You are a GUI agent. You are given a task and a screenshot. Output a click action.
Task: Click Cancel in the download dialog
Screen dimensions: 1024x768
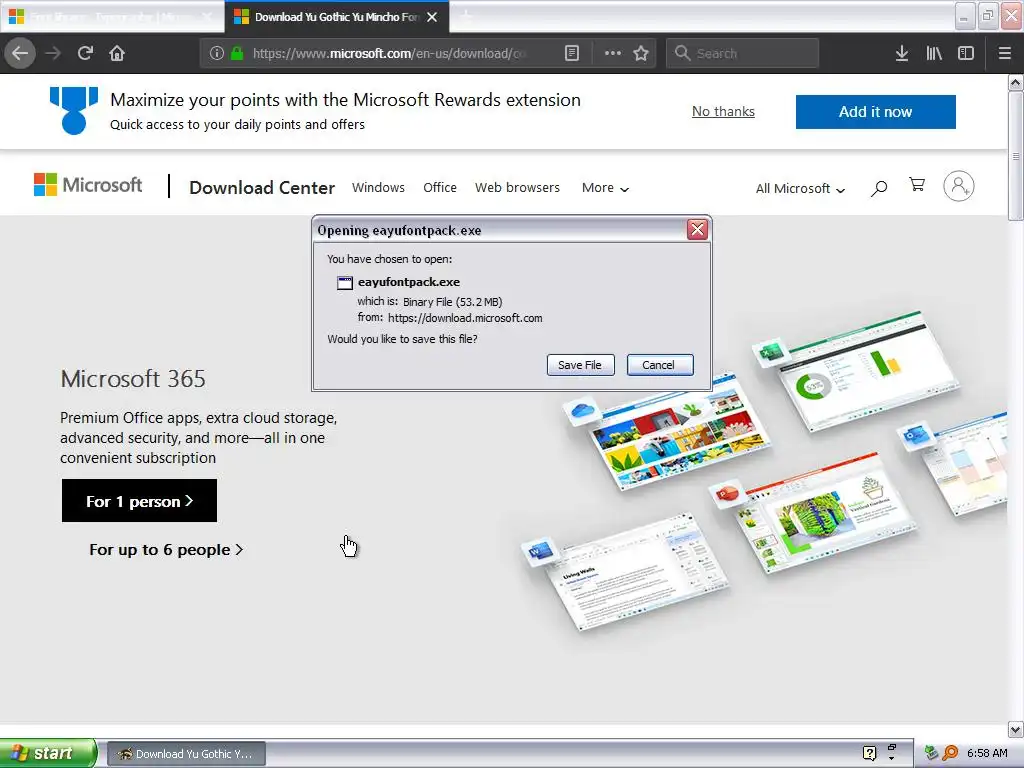(659, 364)
